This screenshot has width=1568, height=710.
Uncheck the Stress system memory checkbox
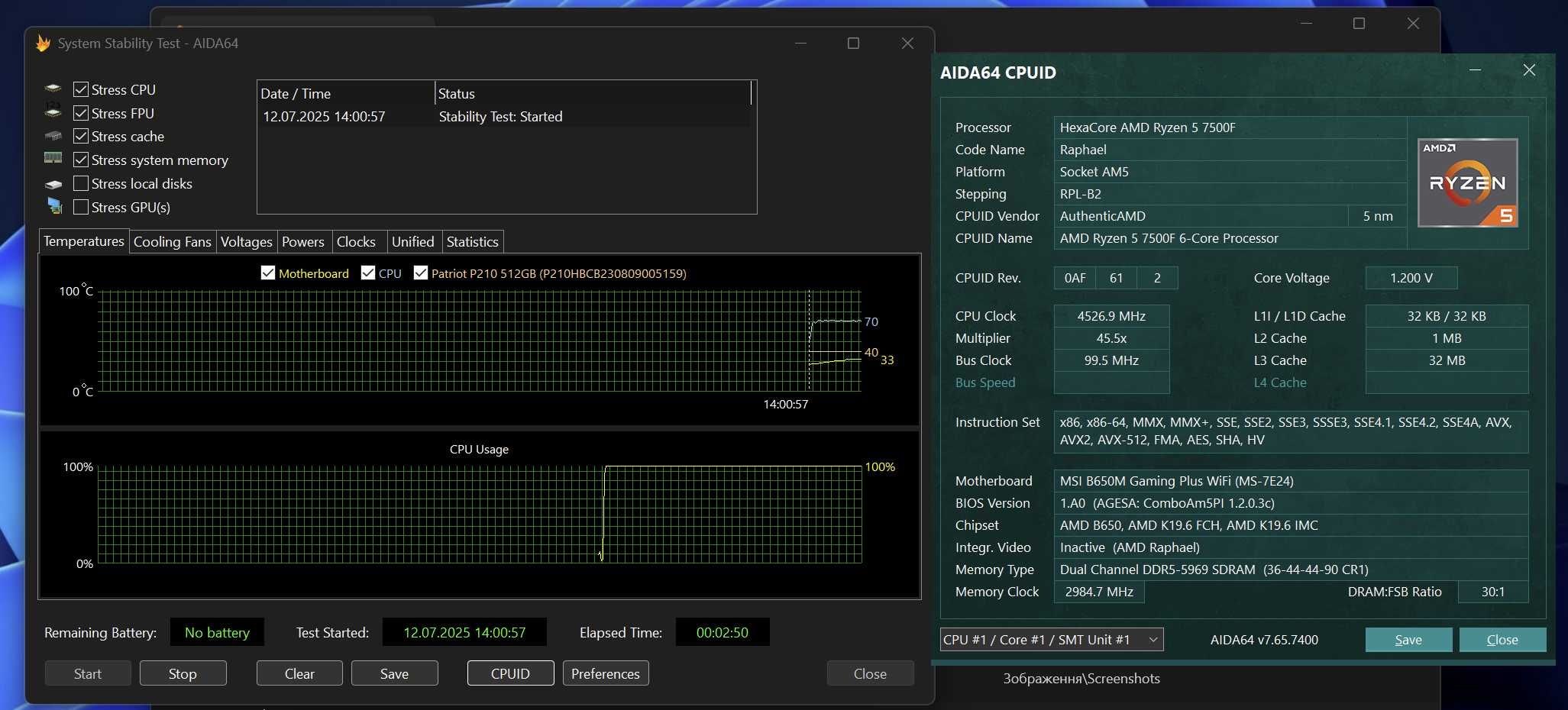[81, 160]
